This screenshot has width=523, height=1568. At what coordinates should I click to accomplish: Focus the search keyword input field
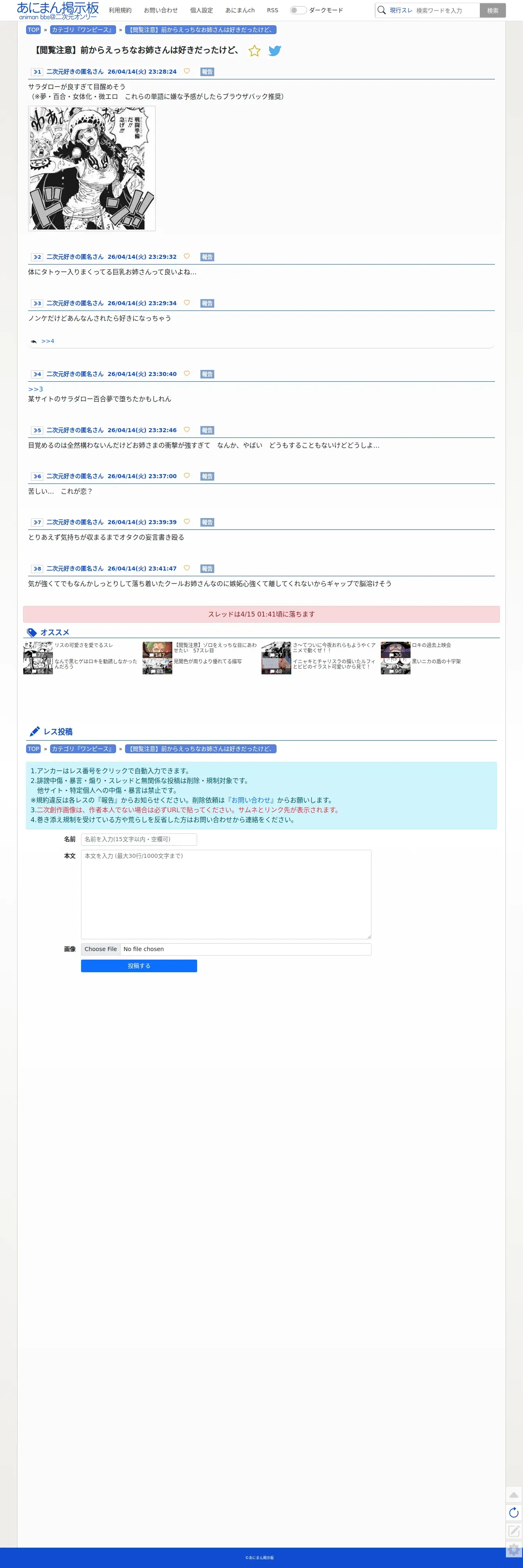point(446,10)
